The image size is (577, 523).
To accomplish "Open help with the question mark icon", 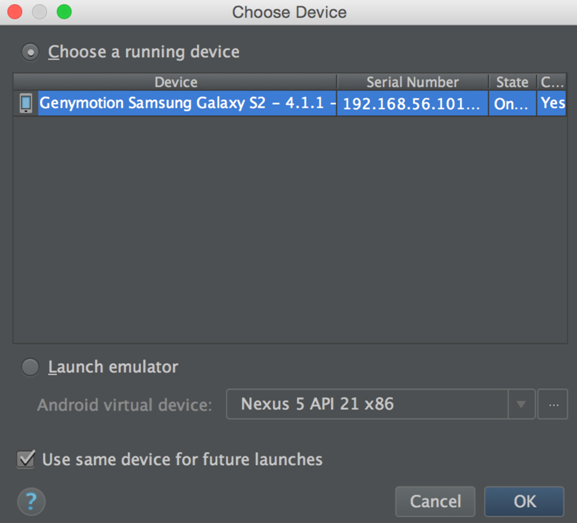I will (31, 501).
